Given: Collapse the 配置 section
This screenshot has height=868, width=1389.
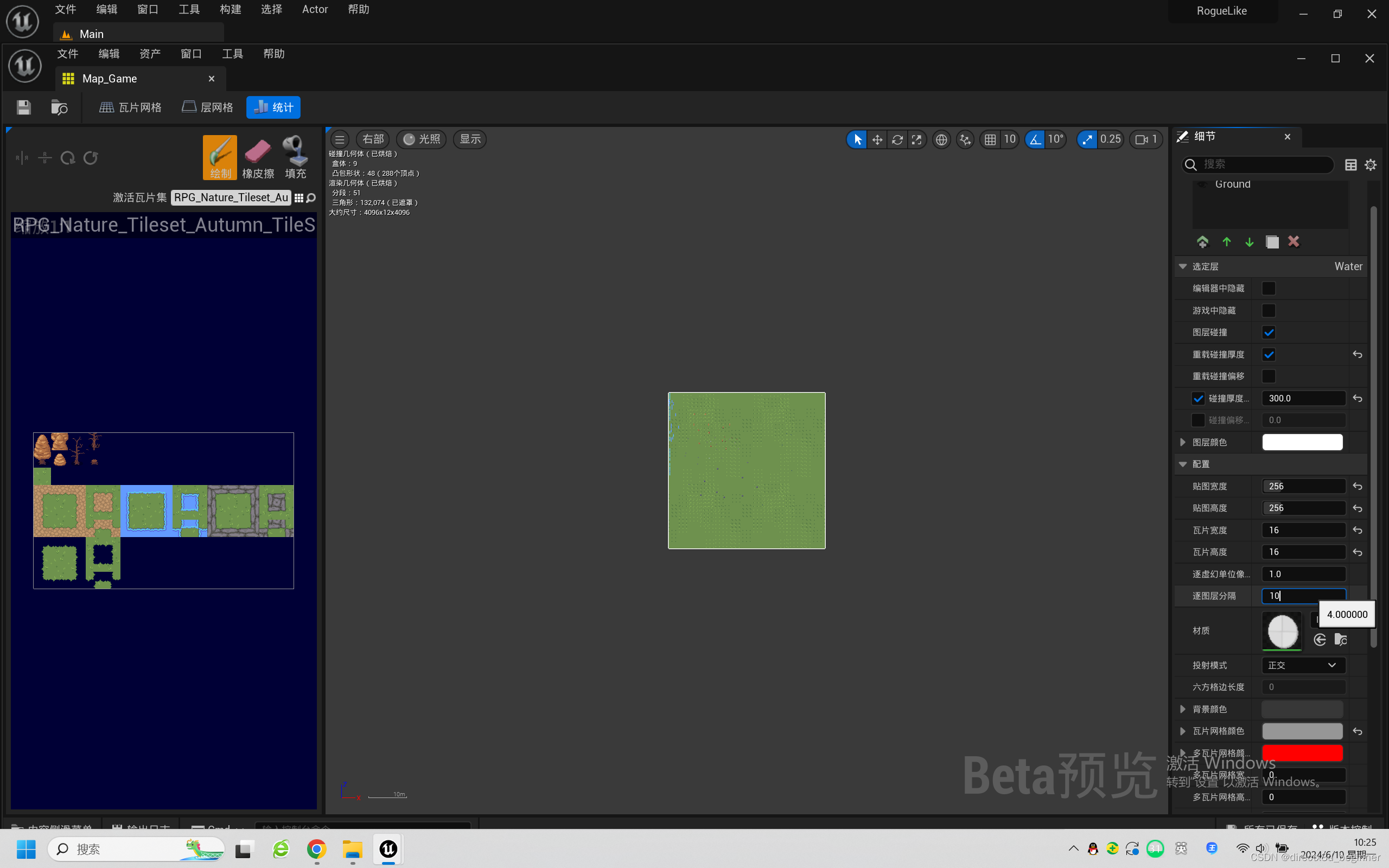Looking at the screenshot, I should (x=1182, y=464).
